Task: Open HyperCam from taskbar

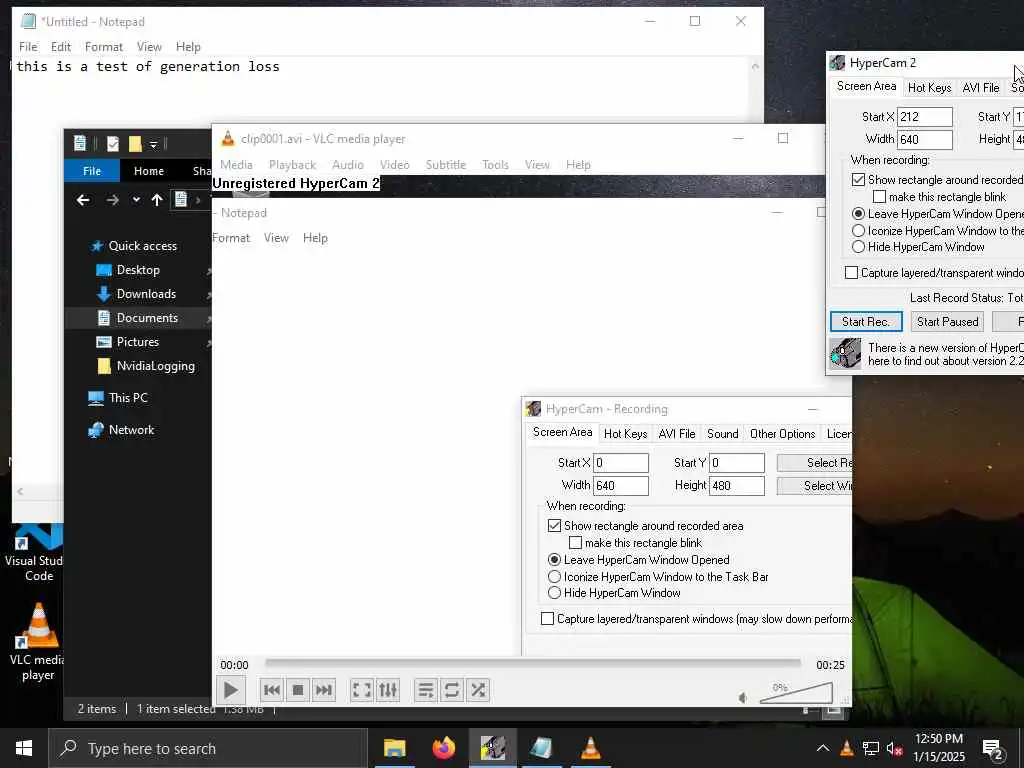Action: [492, 748]
